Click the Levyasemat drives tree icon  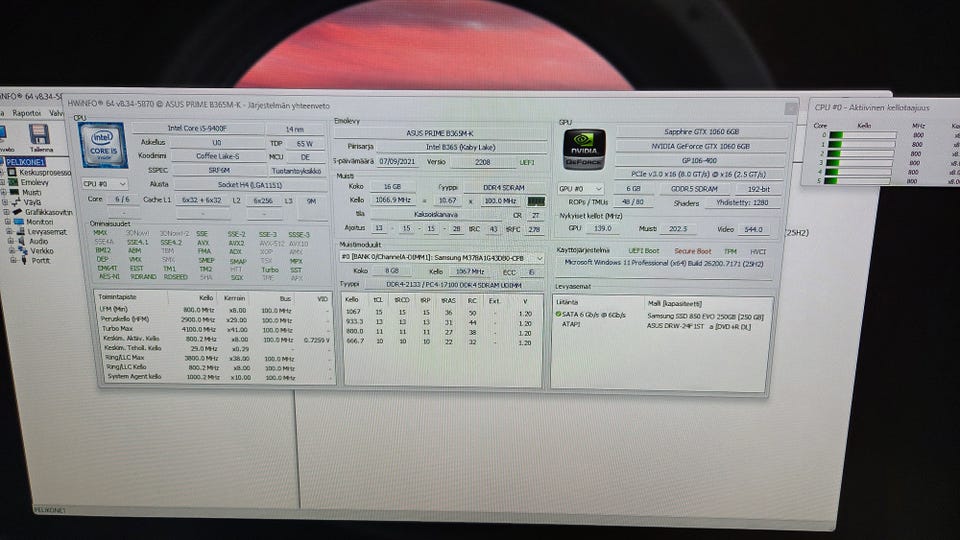20,231
